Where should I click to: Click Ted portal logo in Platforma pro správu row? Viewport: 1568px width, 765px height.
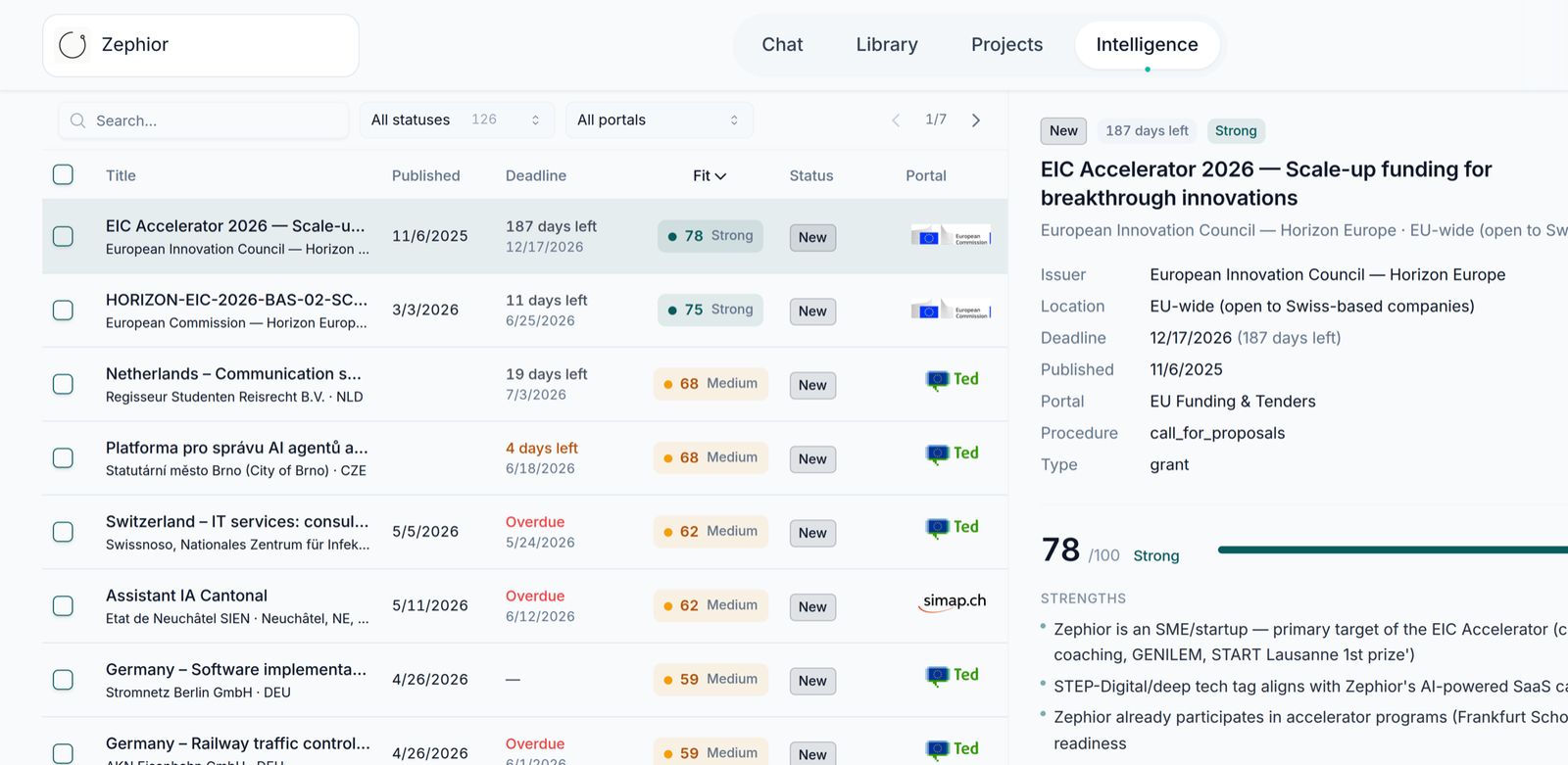953,454
